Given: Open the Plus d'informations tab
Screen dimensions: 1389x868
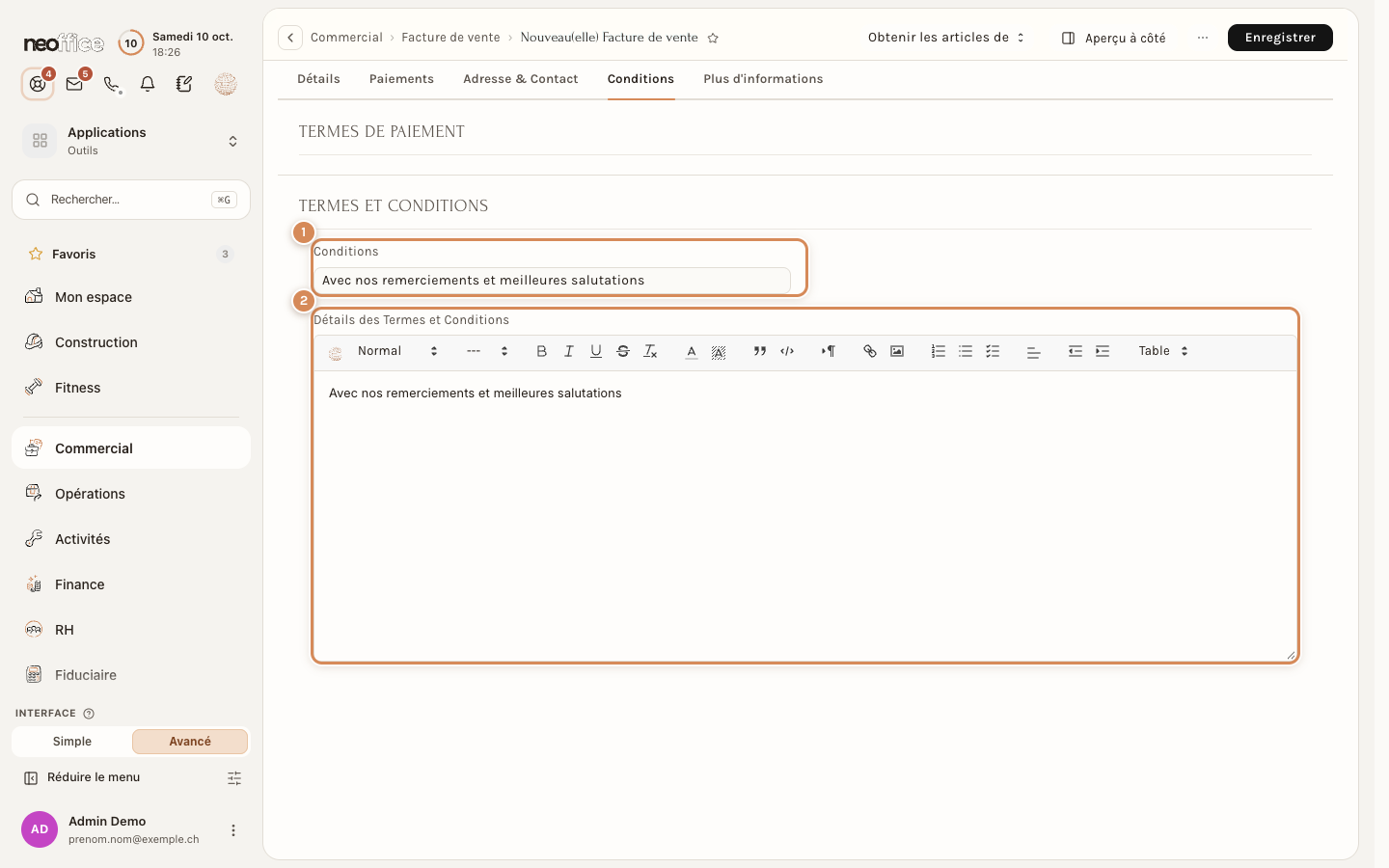Looking at the screenshot, I should (x=763, y=79).
